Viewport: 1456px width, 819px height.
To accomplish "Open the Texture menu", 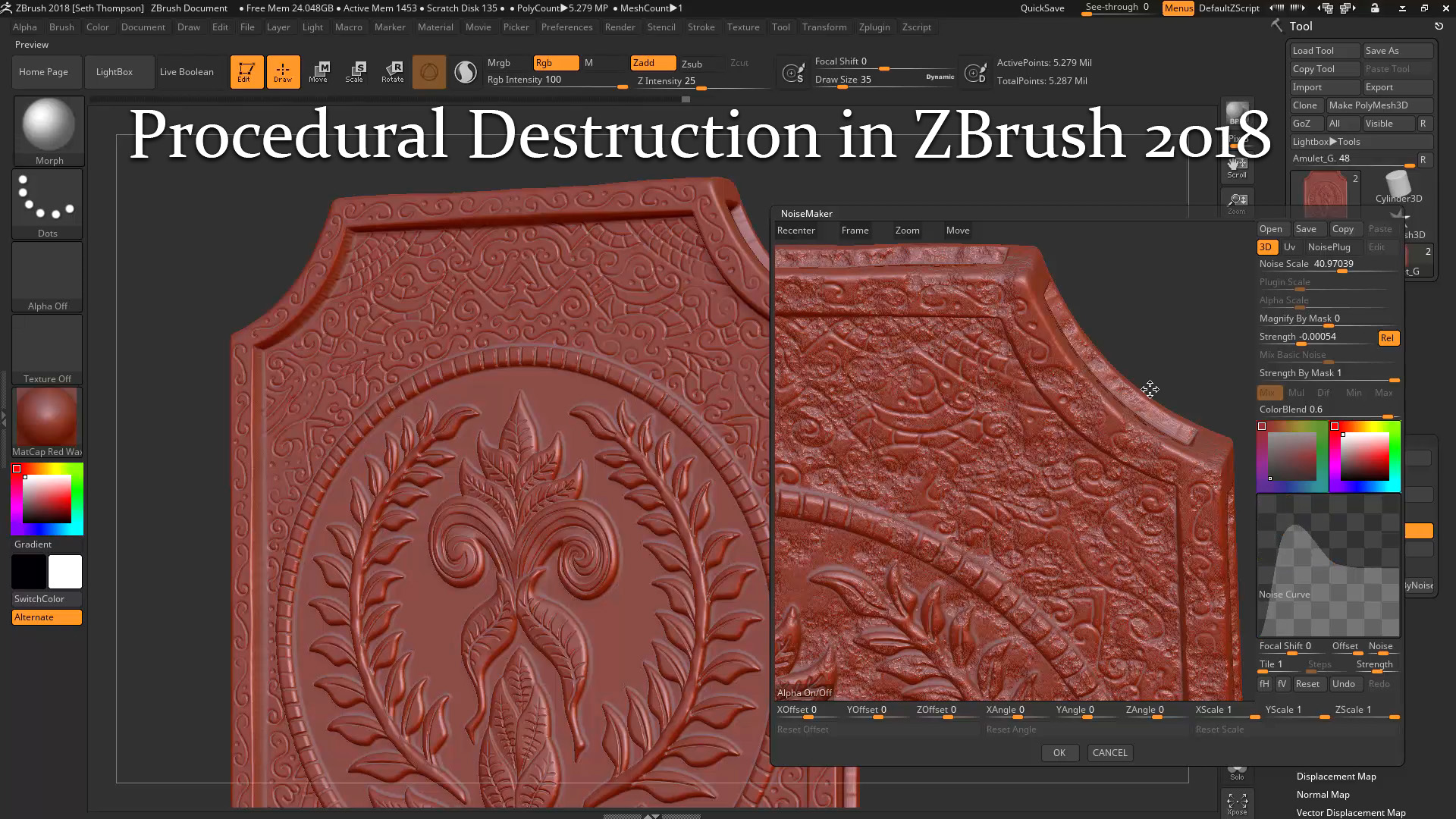I will tap(743, 27).
